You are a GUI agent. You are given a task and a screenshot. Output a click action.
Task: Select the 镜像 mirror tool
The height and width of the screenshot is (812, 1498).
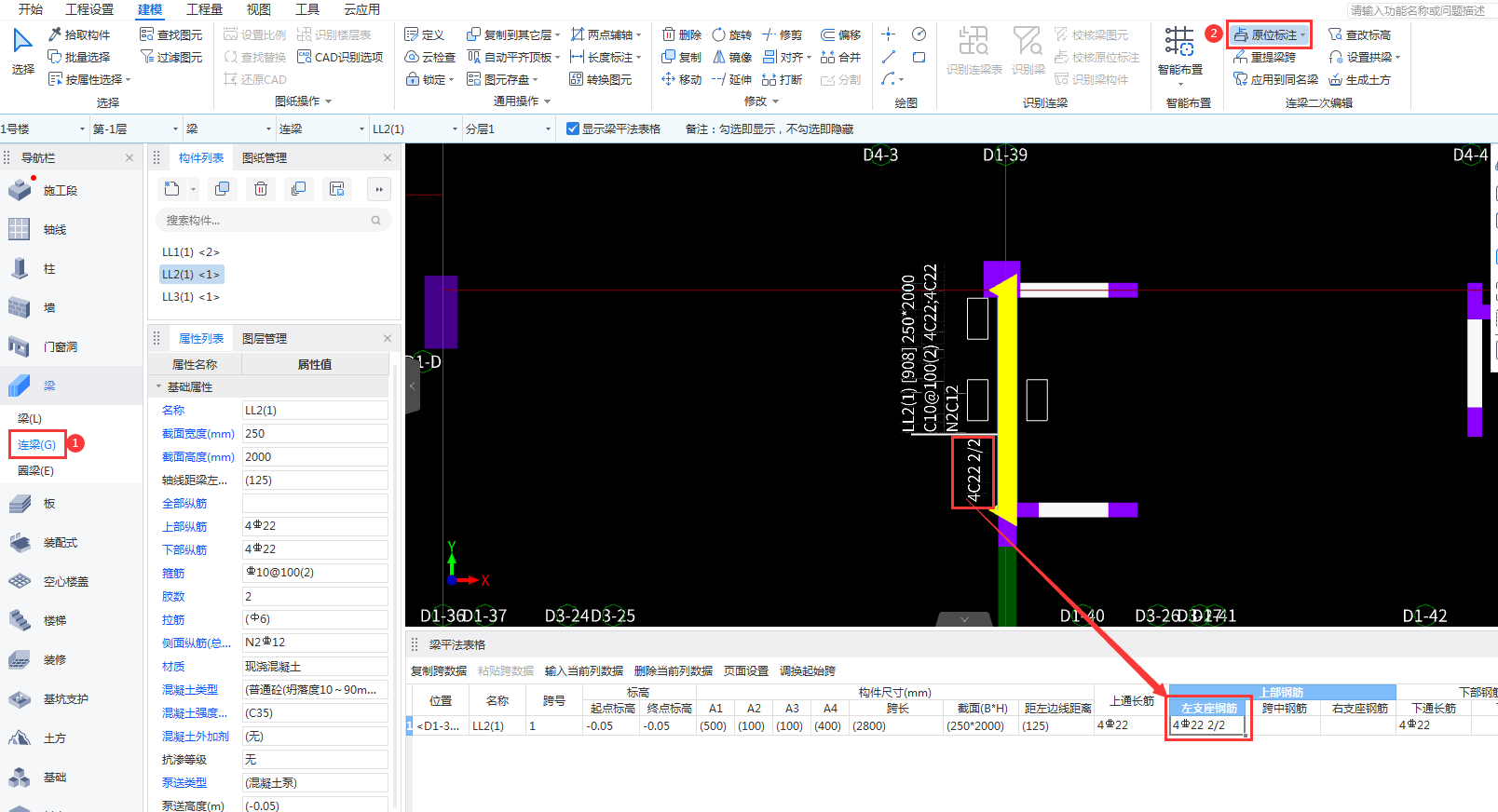[732, 57]
